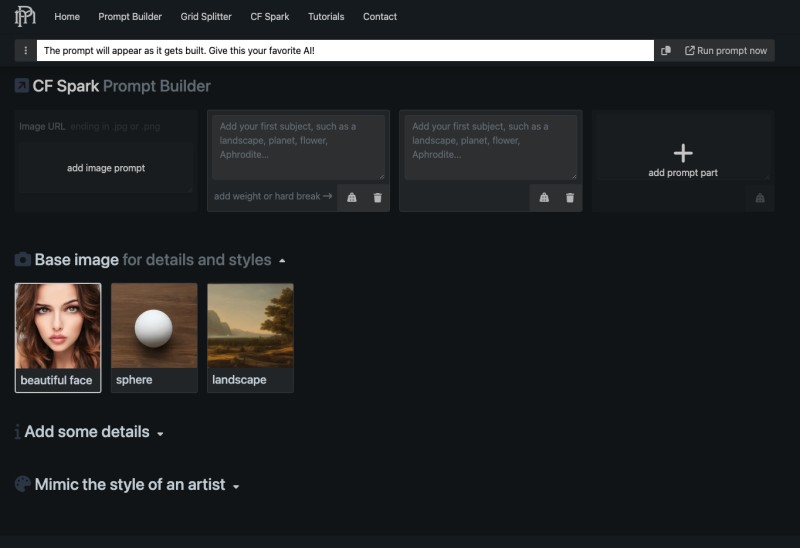Collapse the Base image section
800x548 pixels.
pyautogui.click(x=282, y=261)
